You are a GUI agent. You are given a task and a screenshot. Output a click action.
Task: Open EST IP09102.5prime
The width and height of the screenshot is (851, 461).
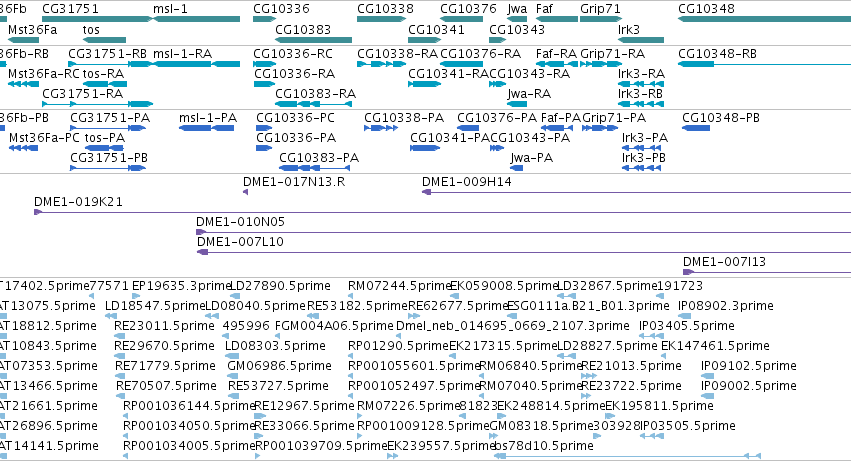coord(749,367)
